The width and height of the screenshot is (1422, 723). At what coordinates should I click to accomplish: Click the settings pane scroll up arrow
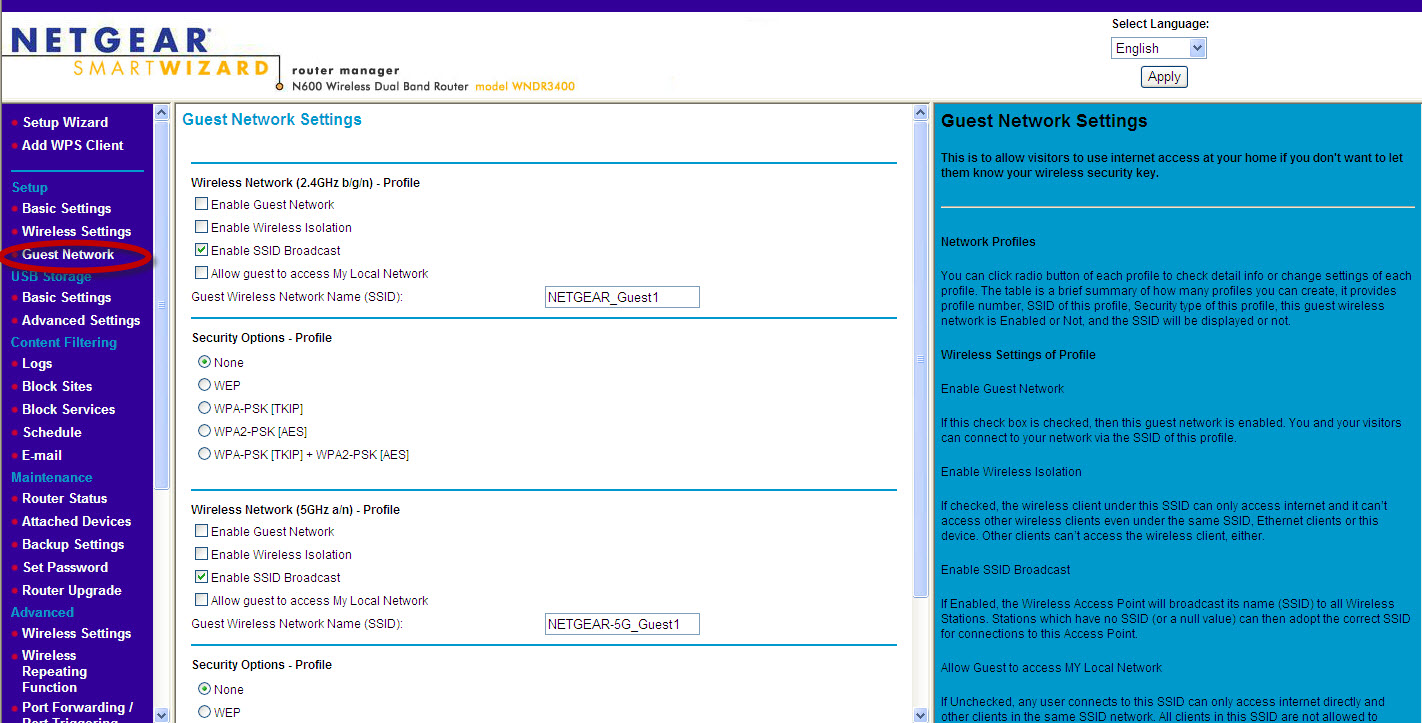click(x=922, y=113)
